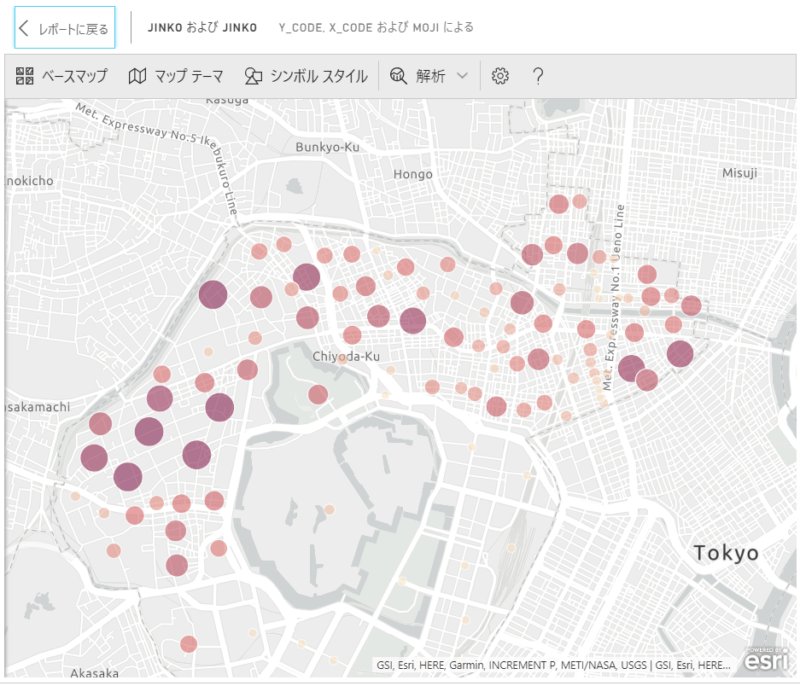Viewport: 800px width, 686px height.
Task: Click the Y_CODE, X_CODE および MOJI subtitle
Action: click(376, 28)
